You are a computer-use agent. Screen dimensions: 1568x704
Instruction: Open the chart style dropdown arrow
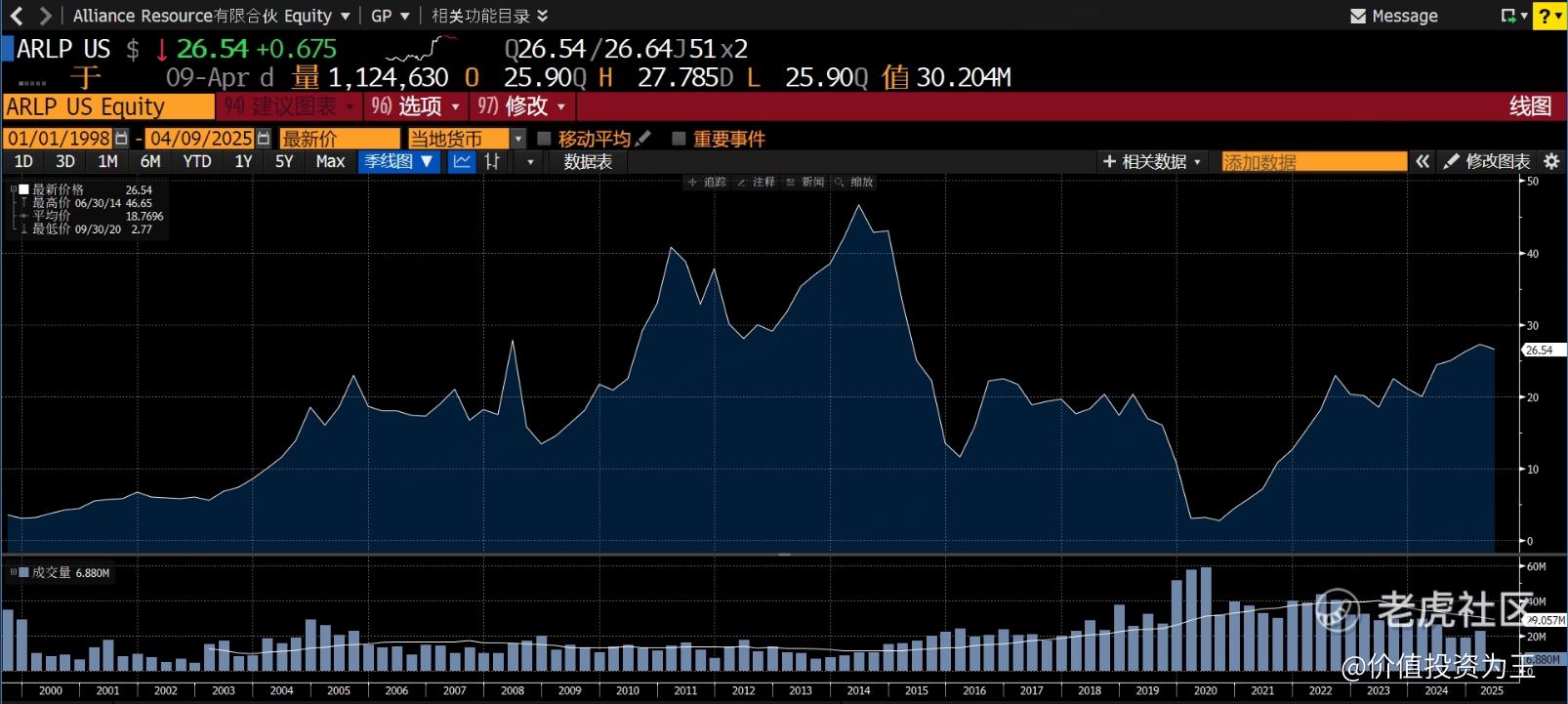tap(530, 161)
